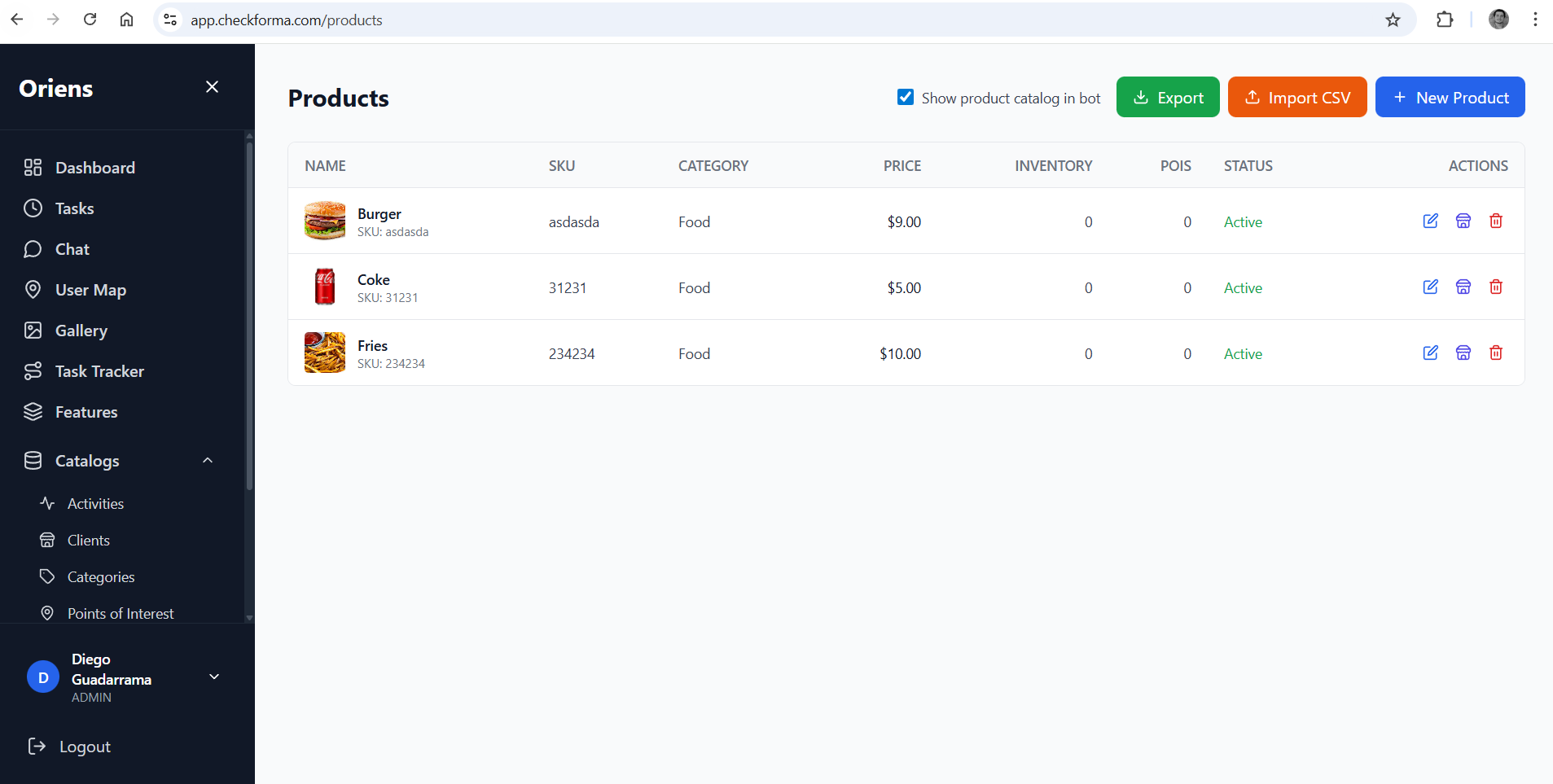Export the products list
This screenshot has height=784, width=1553.
1168,97
